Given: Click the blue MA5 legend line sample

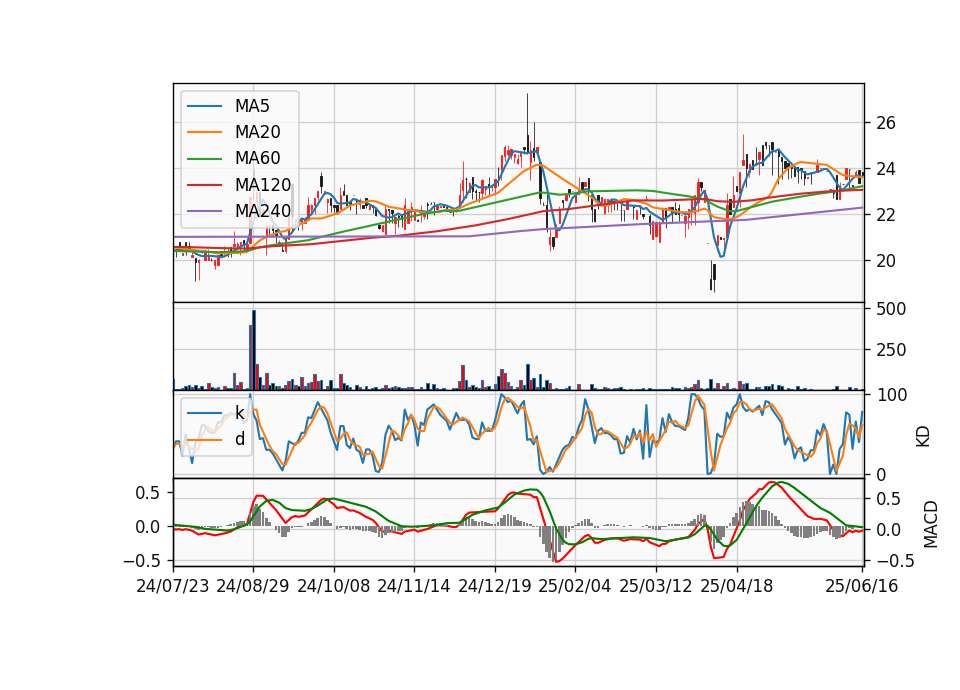Looking at the screenshot, I should point(204,106).
